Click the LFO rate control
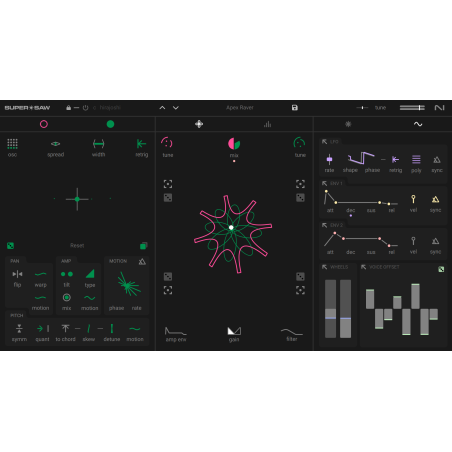Screen dimensions: 452x452 (329, 159)
